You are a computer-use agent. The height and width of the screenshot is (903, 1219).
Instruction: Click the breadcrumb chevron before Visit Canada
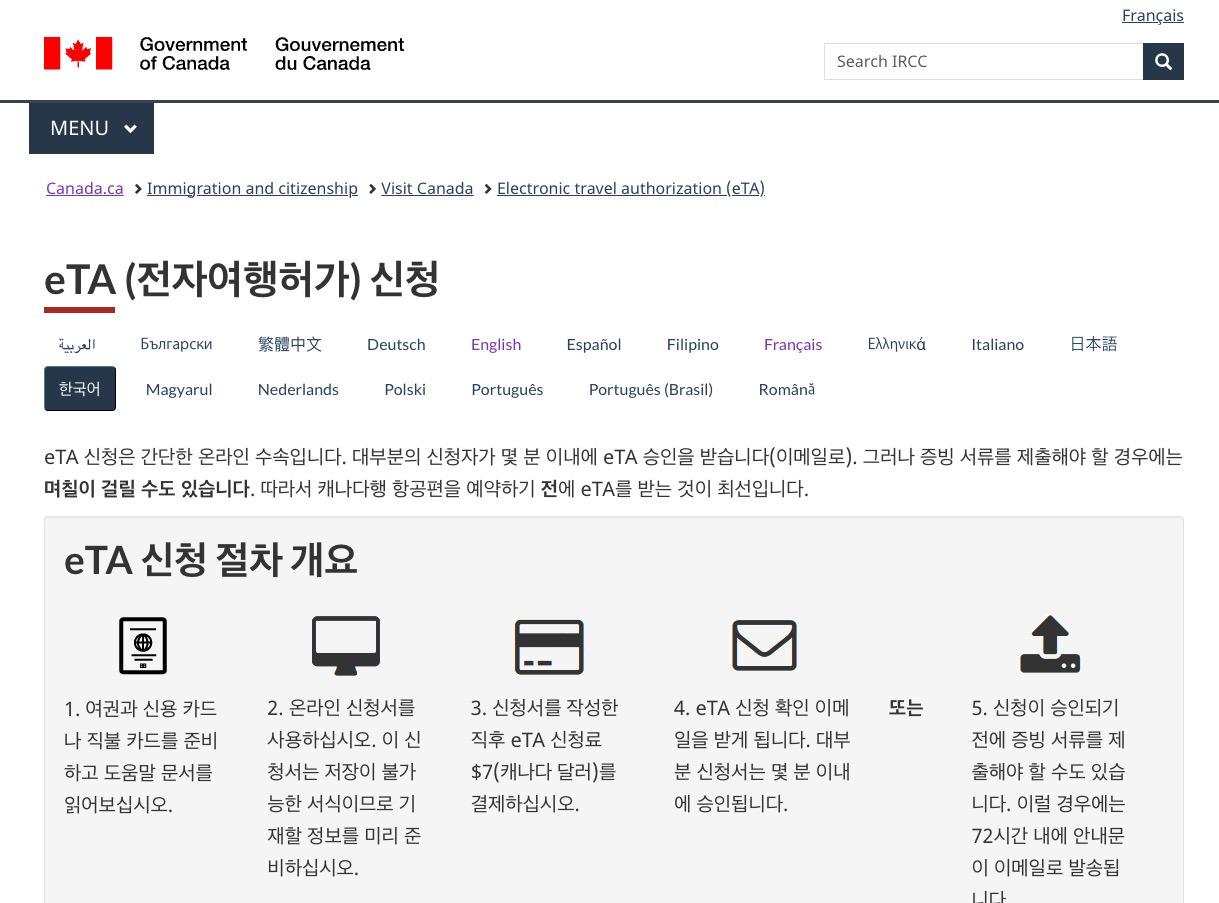click(371, 188)
